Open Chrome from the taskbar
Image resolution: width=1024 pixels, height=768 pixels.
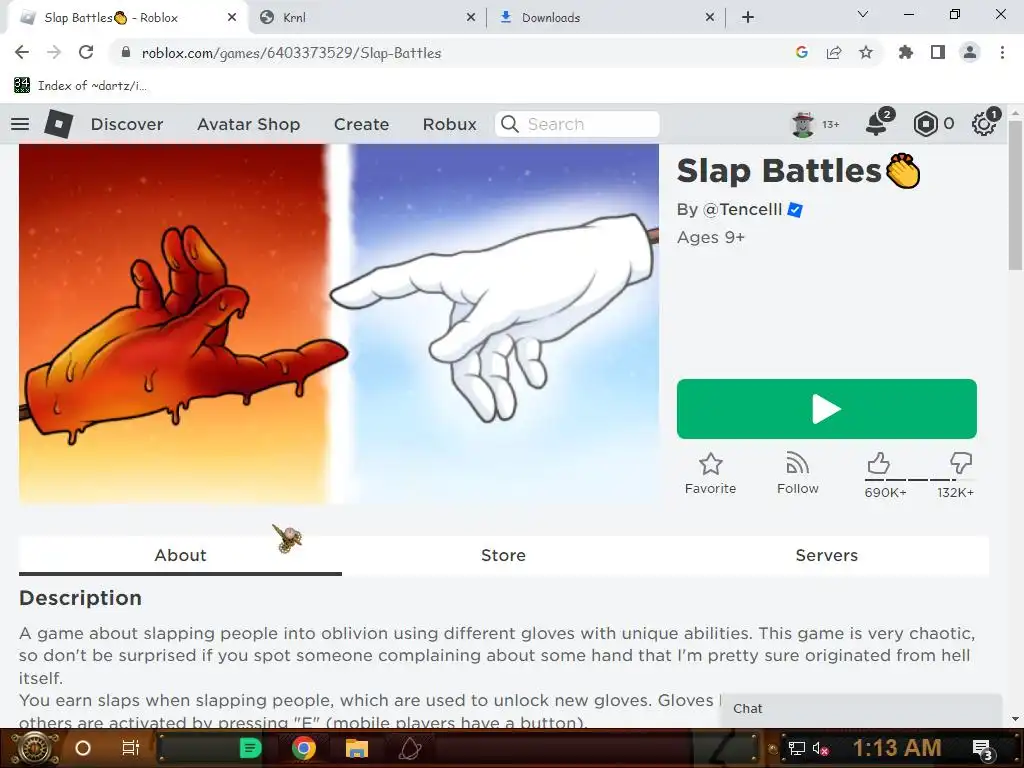(304, 748)
